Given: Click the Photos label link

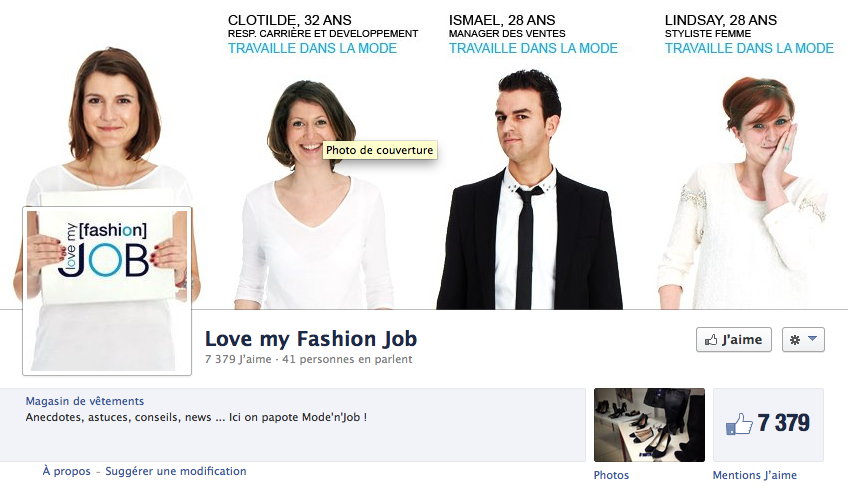Looking at the screenshot, I should point(611,476).
